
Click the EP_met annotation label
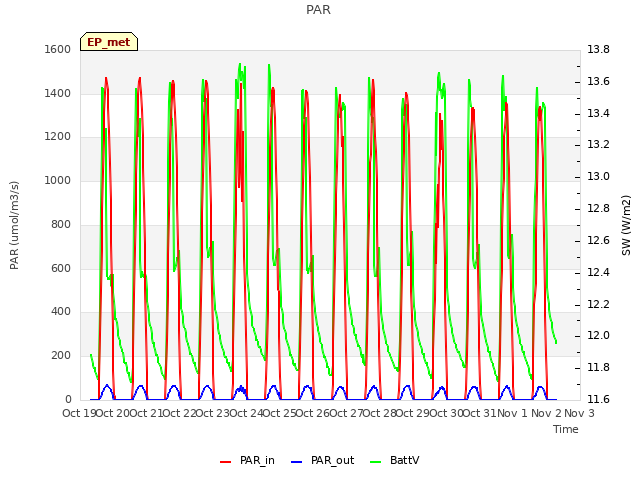pos(109,42)
